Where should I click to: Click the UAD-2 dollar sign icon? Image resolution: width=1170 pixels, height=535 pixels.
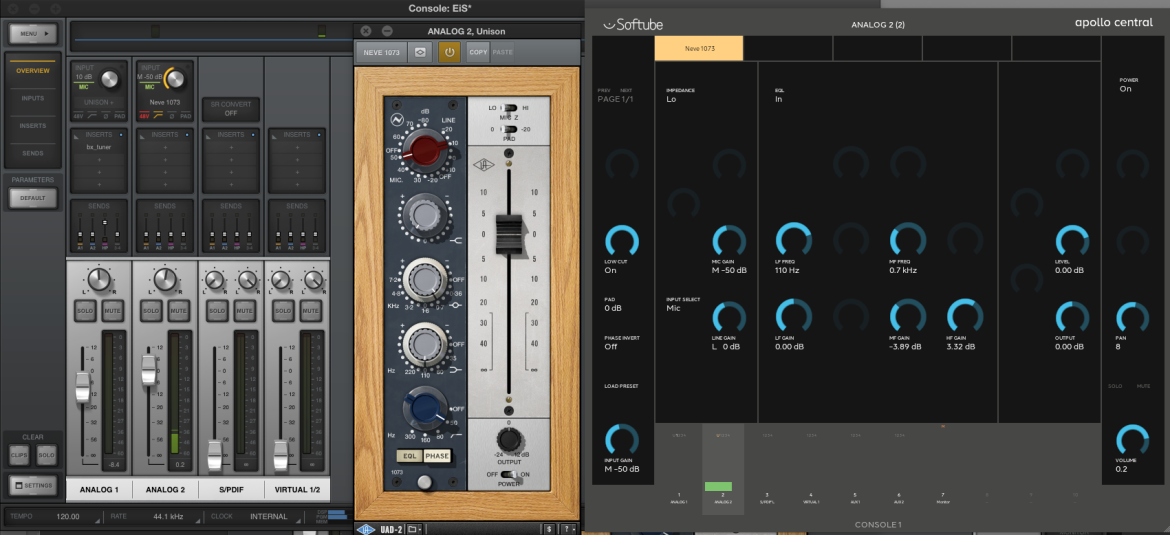point(549,529)
